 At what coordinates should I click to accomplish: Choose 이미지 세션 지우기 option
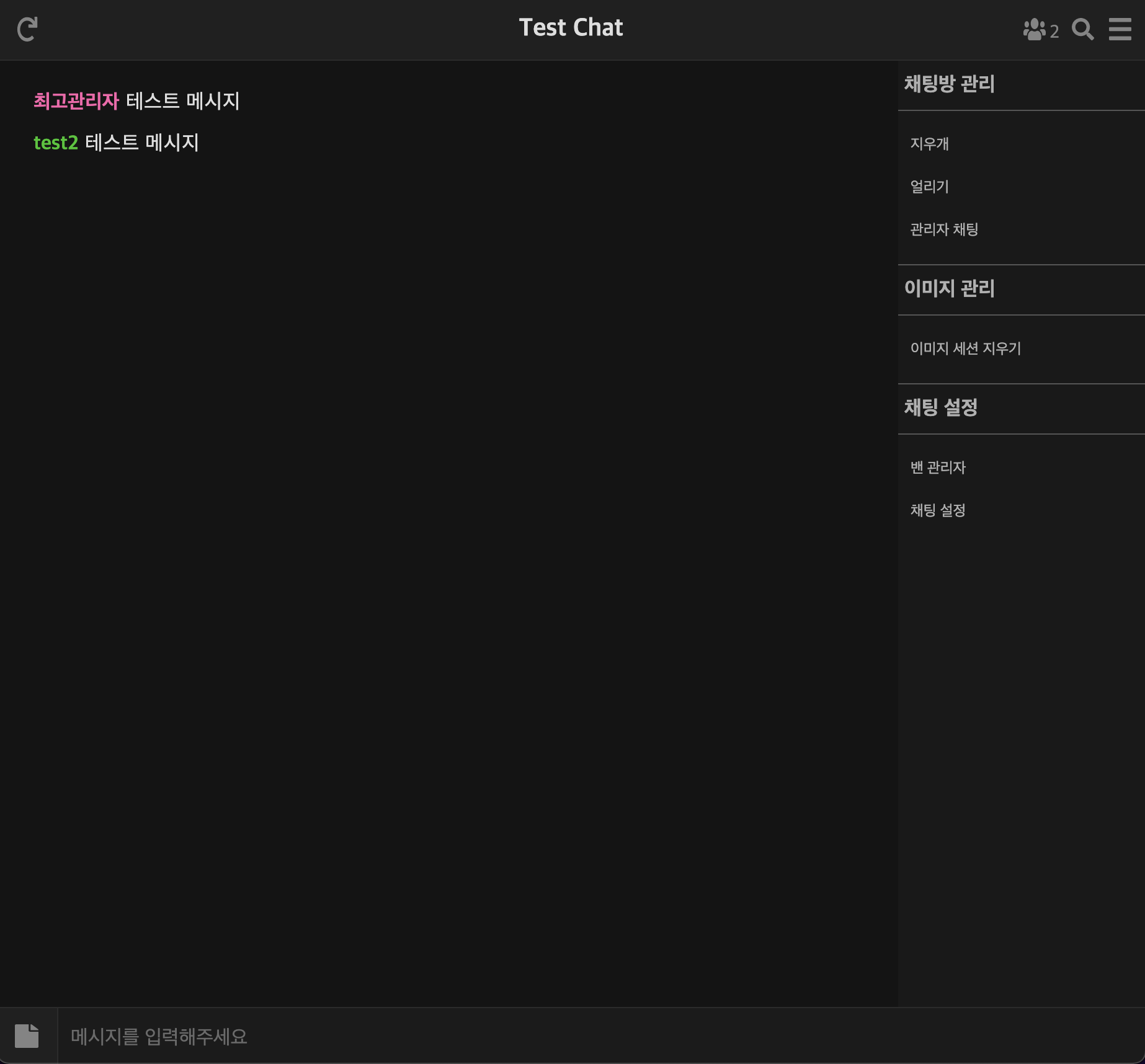click(x=965, y=348)
